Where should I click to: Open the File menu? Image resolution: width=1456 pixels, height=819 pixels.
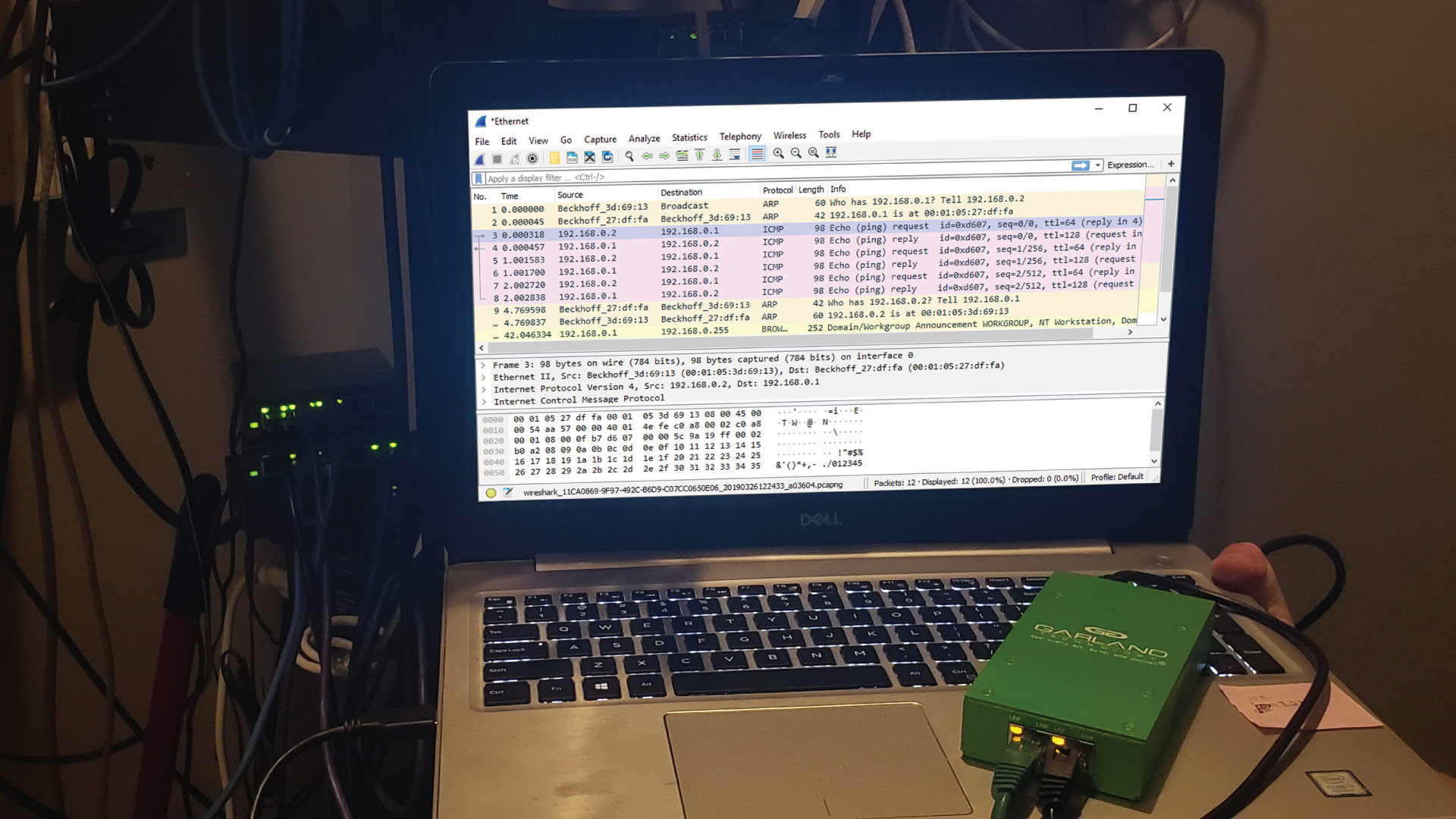(482, 142)
